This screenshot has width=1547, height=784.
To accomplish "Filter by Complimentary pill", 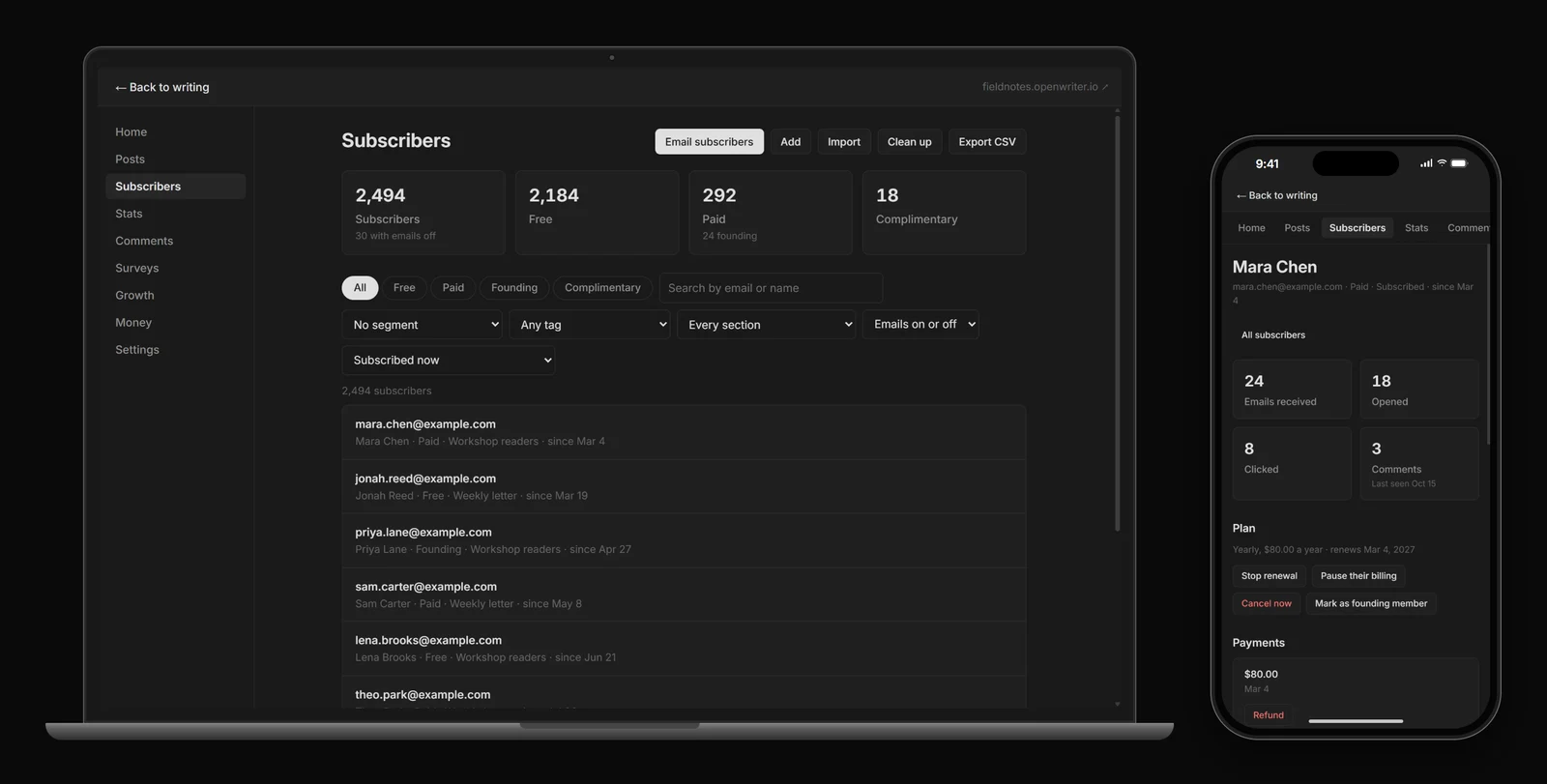I will 602,288.
